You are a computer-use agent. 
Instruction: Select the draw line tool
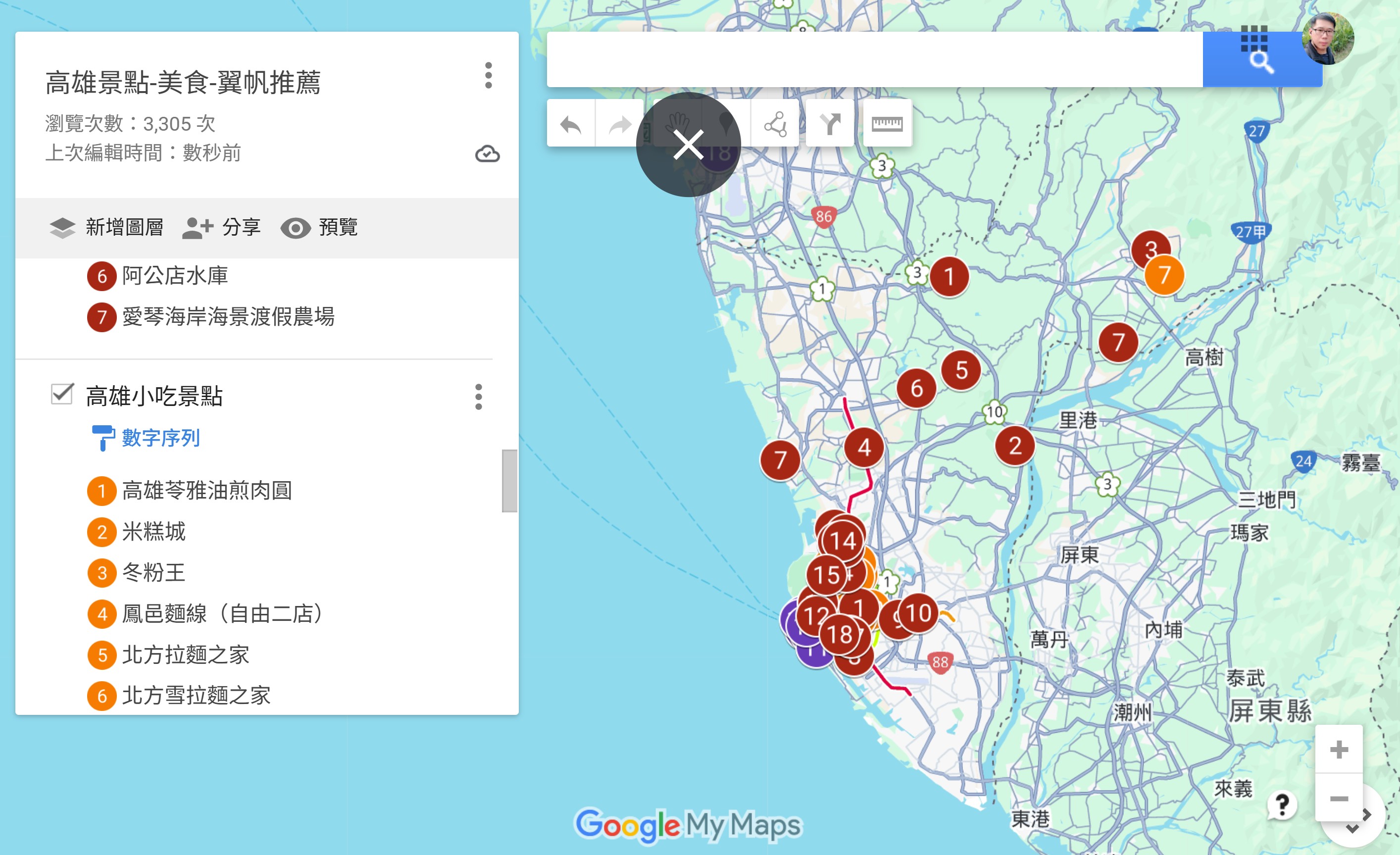(775, 124)
